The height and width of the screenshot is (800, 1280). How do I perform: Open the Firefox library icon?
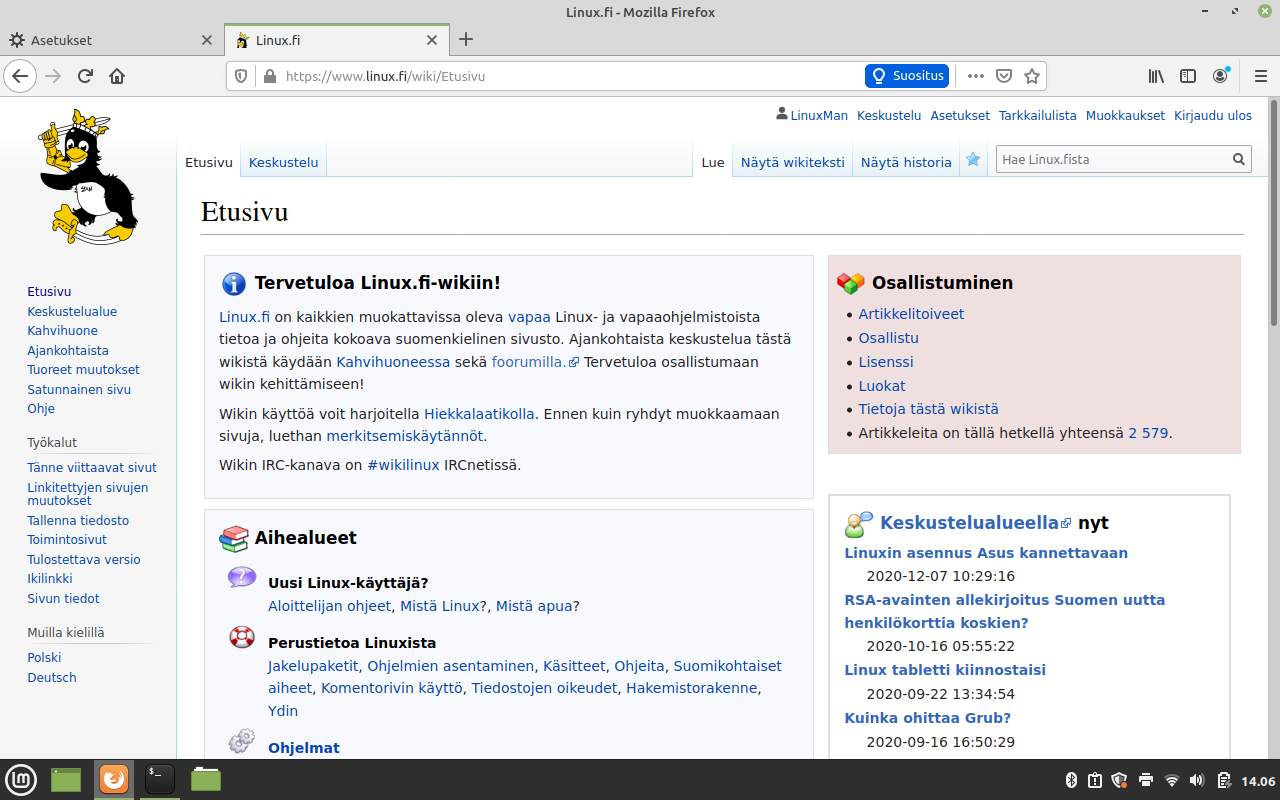point(1156,76)
